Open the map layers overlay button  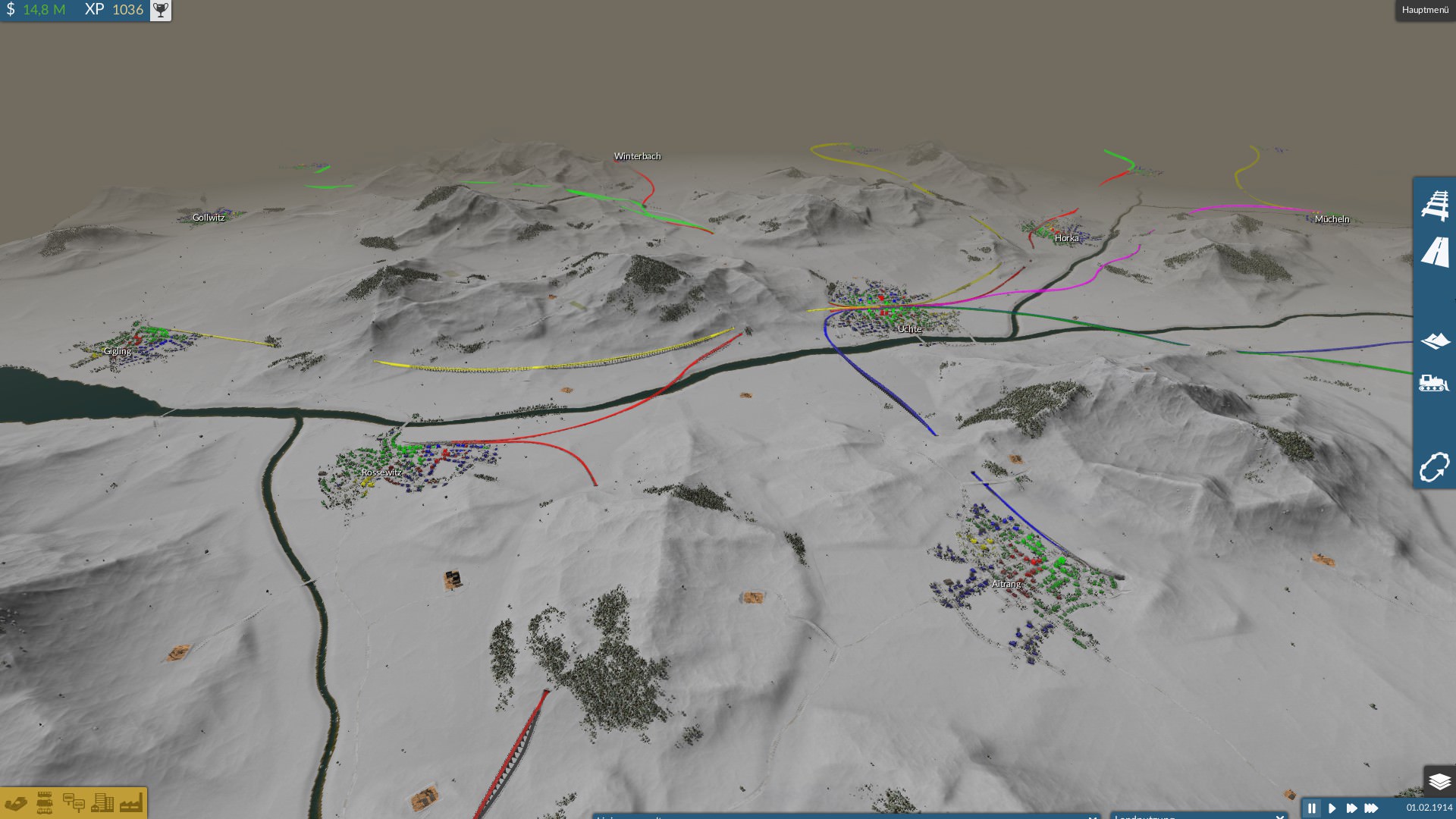click(1439, 781)
